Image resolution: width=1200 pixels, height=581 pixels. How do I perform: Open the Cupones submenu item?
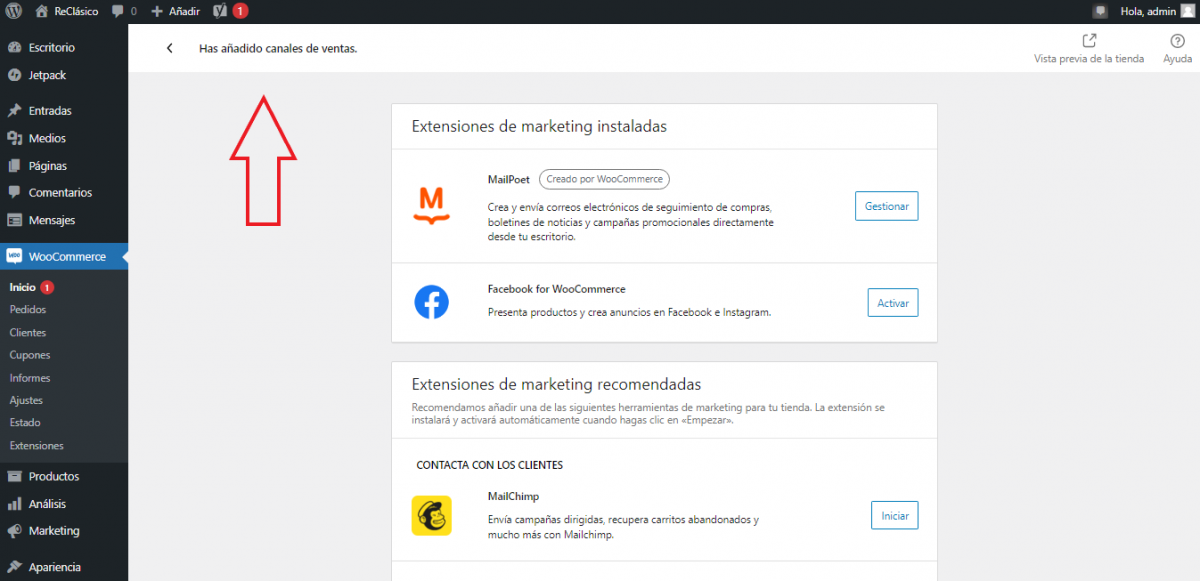[30, 355]
